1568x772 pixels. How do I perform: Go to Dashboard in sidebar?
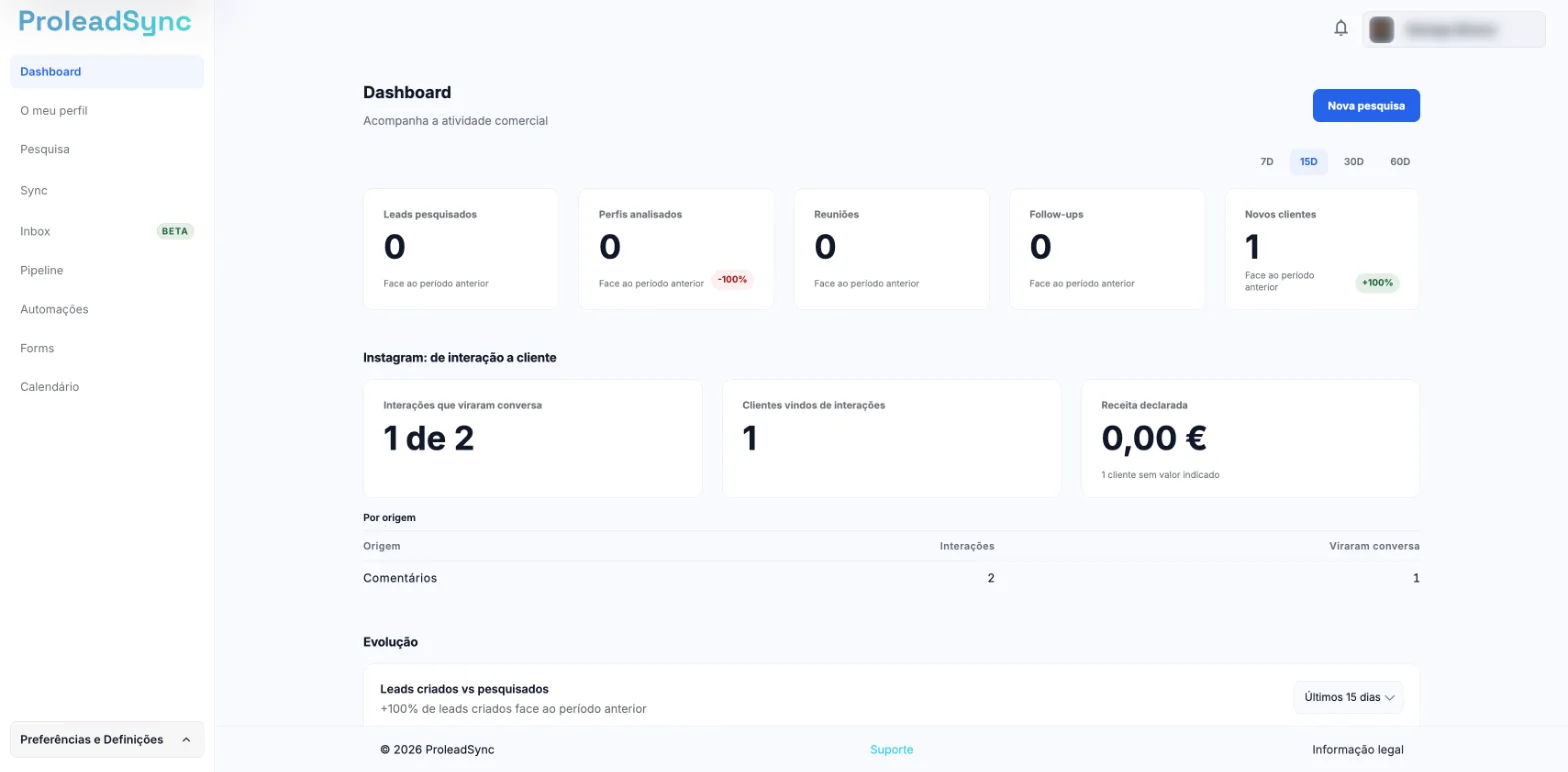pyautogui.click(x=107, y=72)
